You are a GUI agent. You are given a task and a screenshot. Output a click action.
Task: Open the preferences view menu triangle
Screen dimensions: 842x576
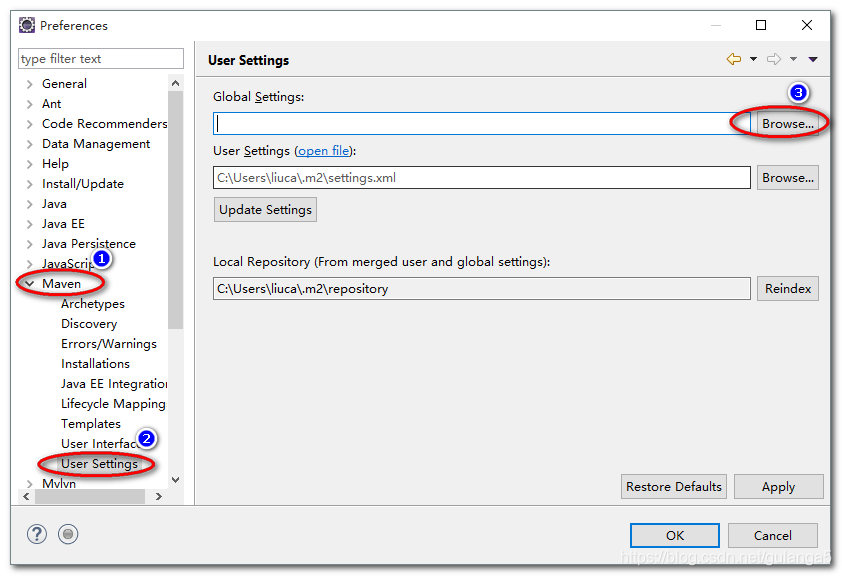(813, 59)
